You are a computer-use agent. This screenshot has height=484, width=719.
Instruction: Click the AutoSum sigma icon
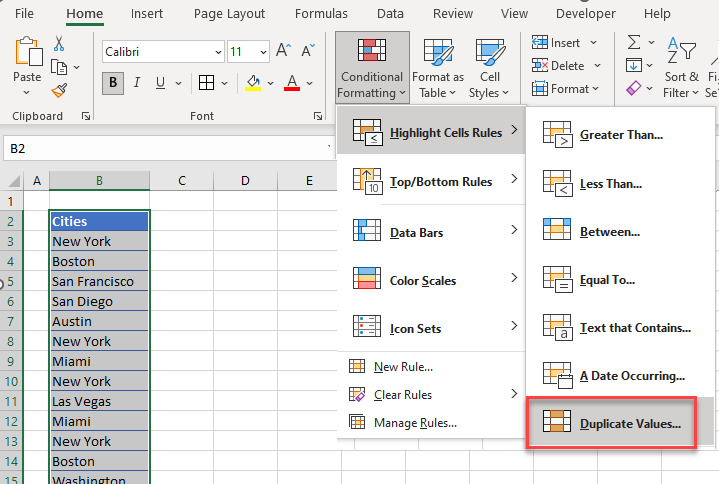pyautogui.click(x=634, y=43)
